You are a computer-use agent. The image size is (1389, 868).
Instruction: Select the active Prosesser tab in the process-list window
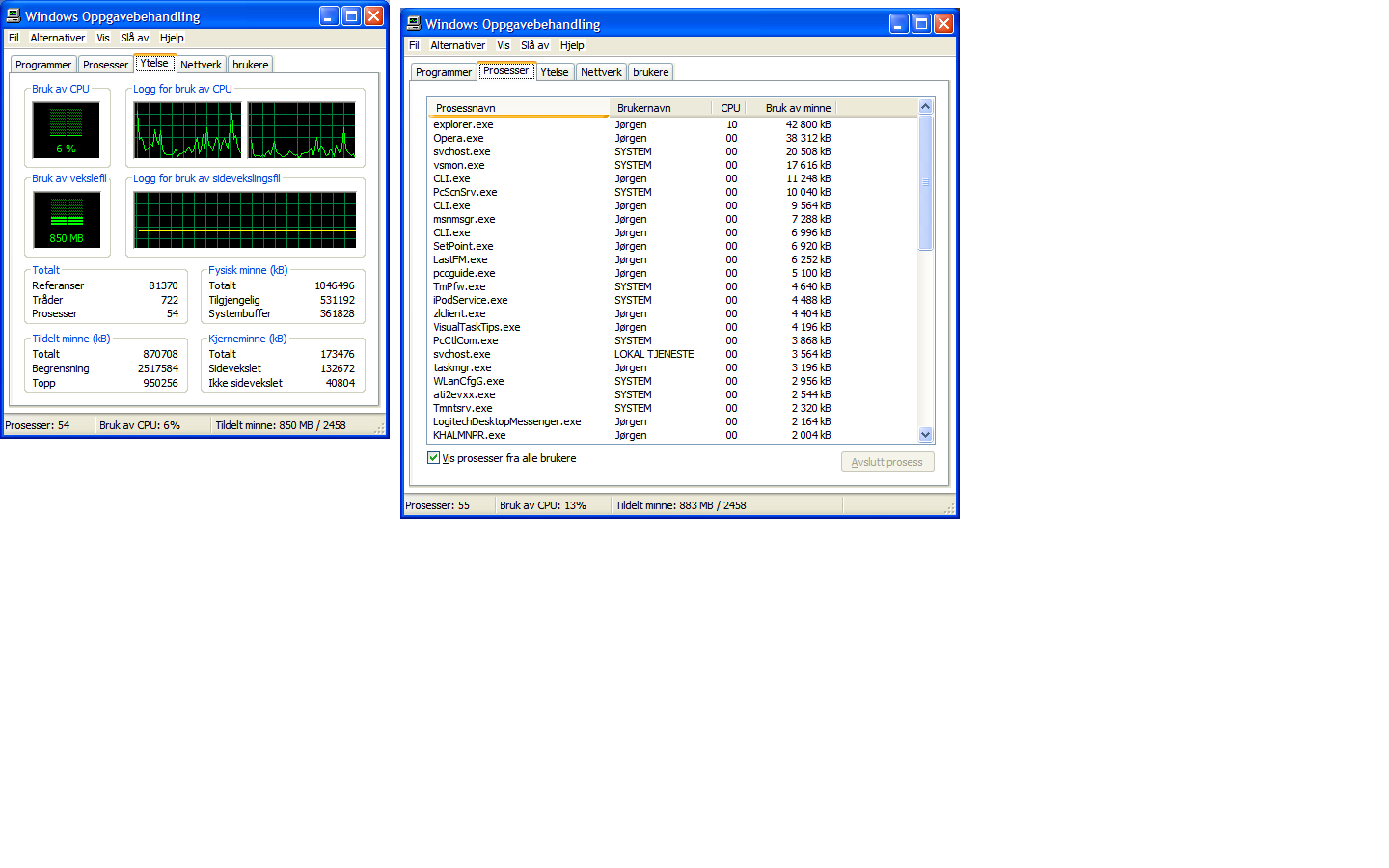pyautogui.click(x=506, y=70)
